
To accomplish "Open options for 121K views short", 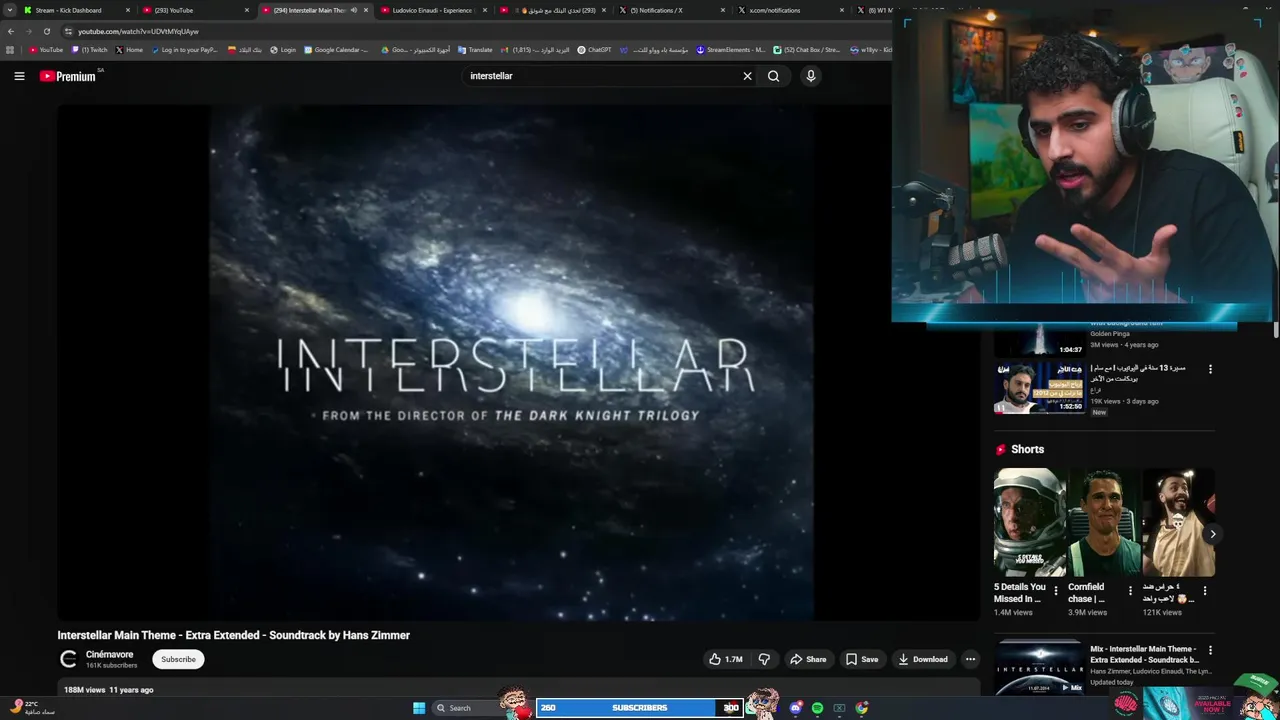I will [x=1205, y=591].
